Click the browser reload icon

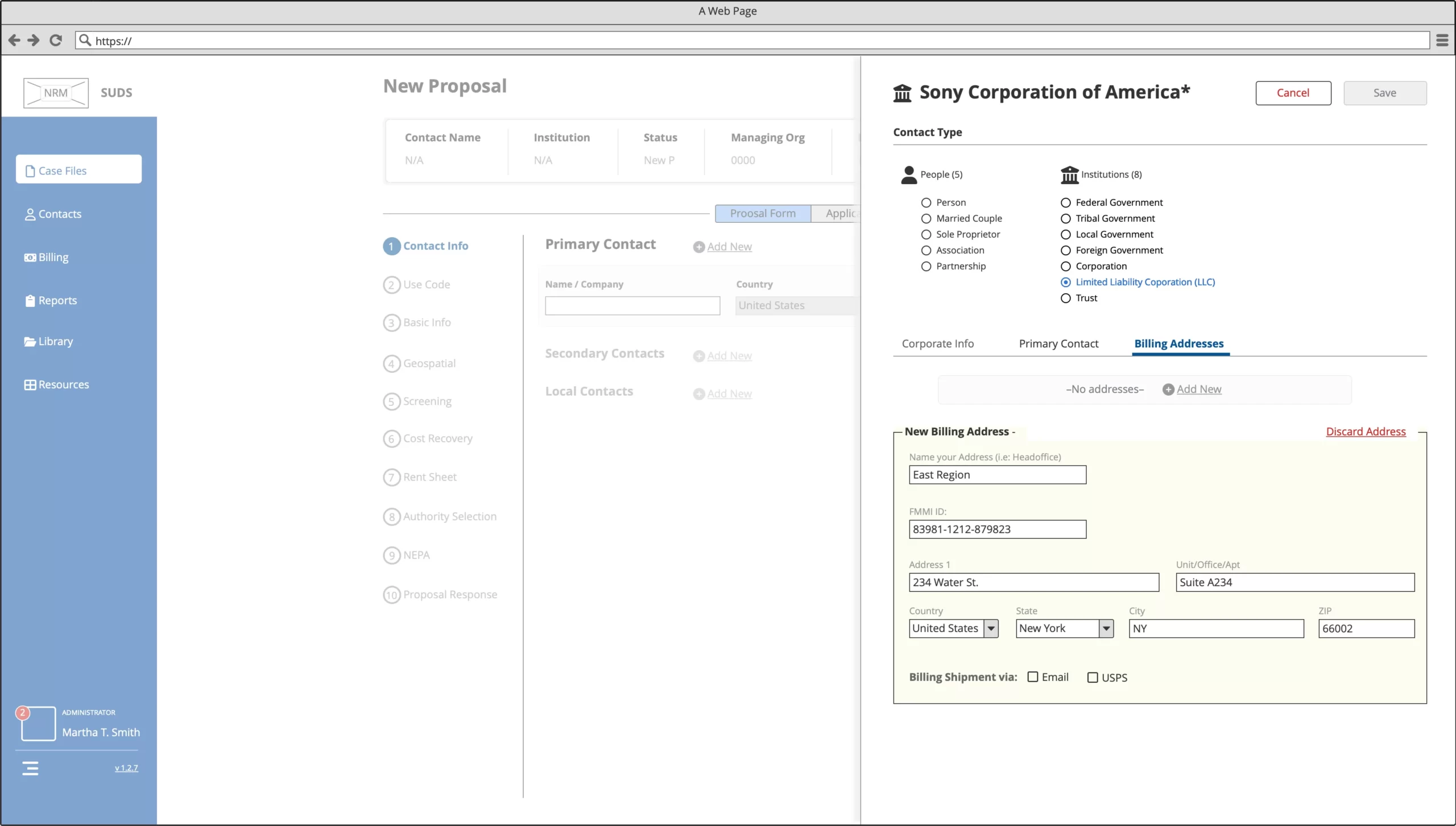pyautogui.click(x=55, y=40)
